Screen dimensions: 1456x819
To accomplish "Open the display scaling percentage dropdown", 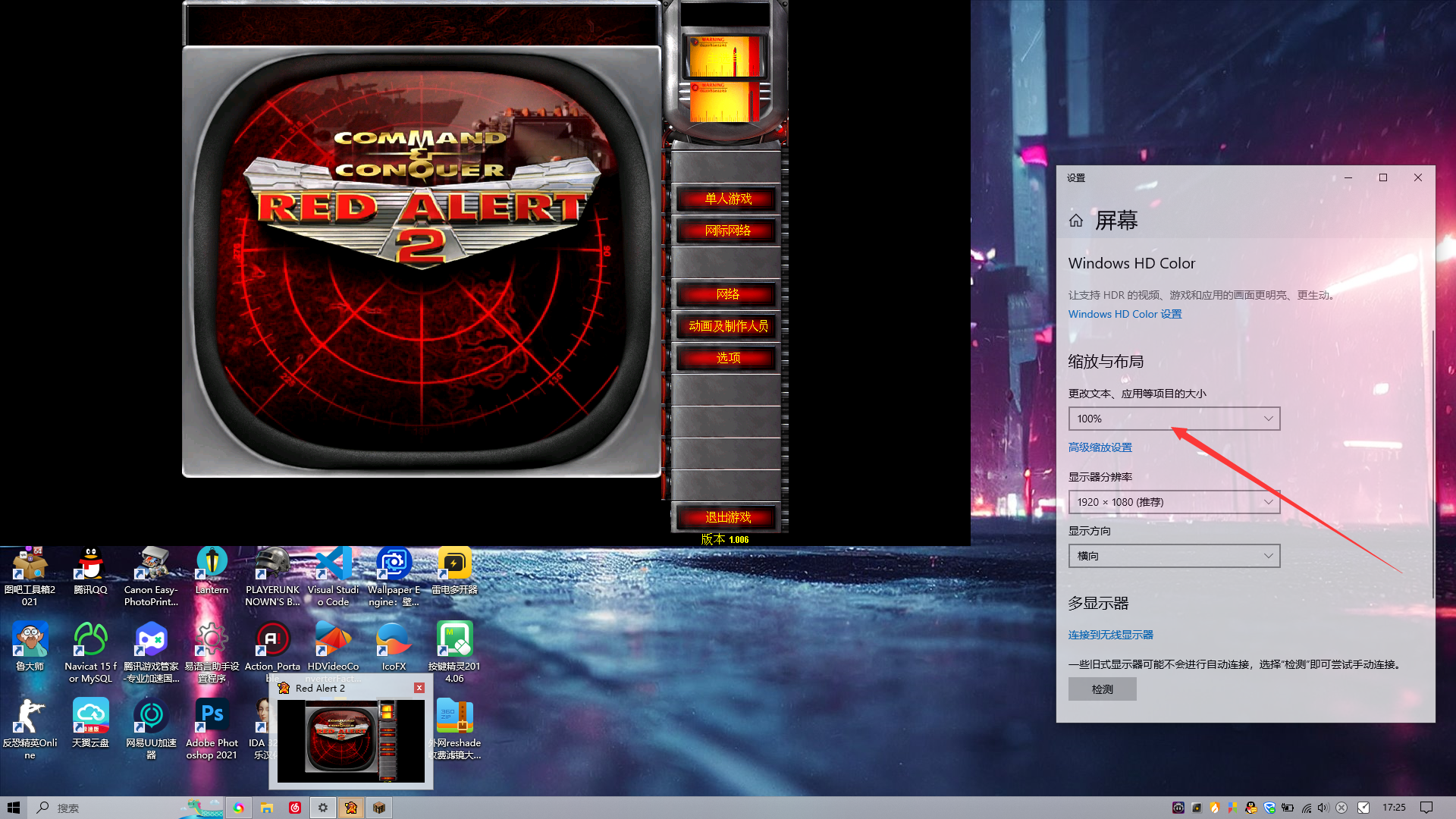I will pos(1174,418).
